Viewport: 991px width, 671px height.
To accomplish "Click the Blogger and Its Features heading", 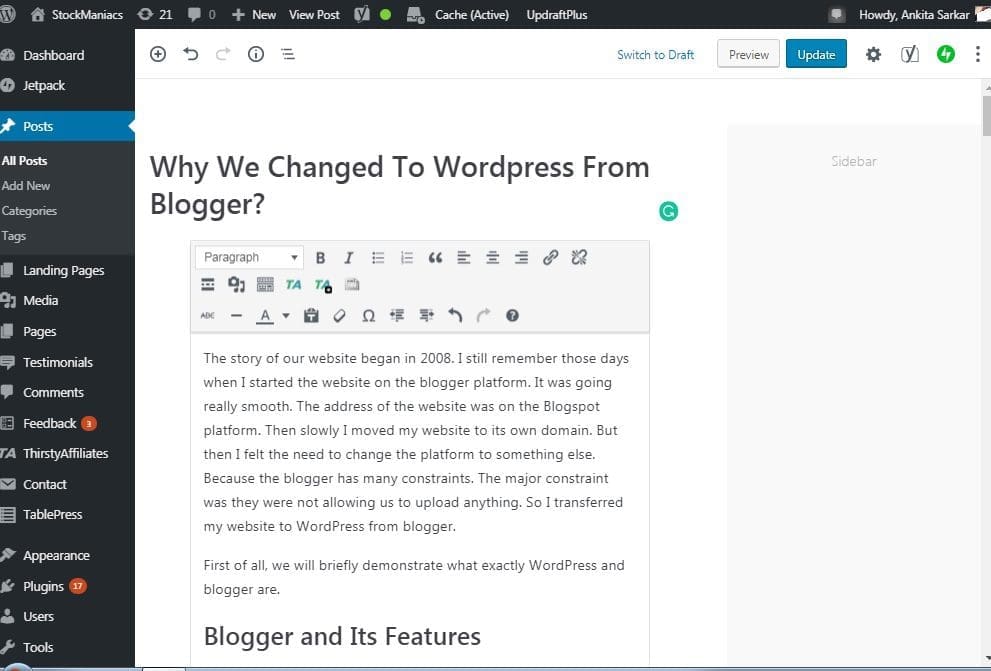I will pyautogui.click(x=342, y=636).
